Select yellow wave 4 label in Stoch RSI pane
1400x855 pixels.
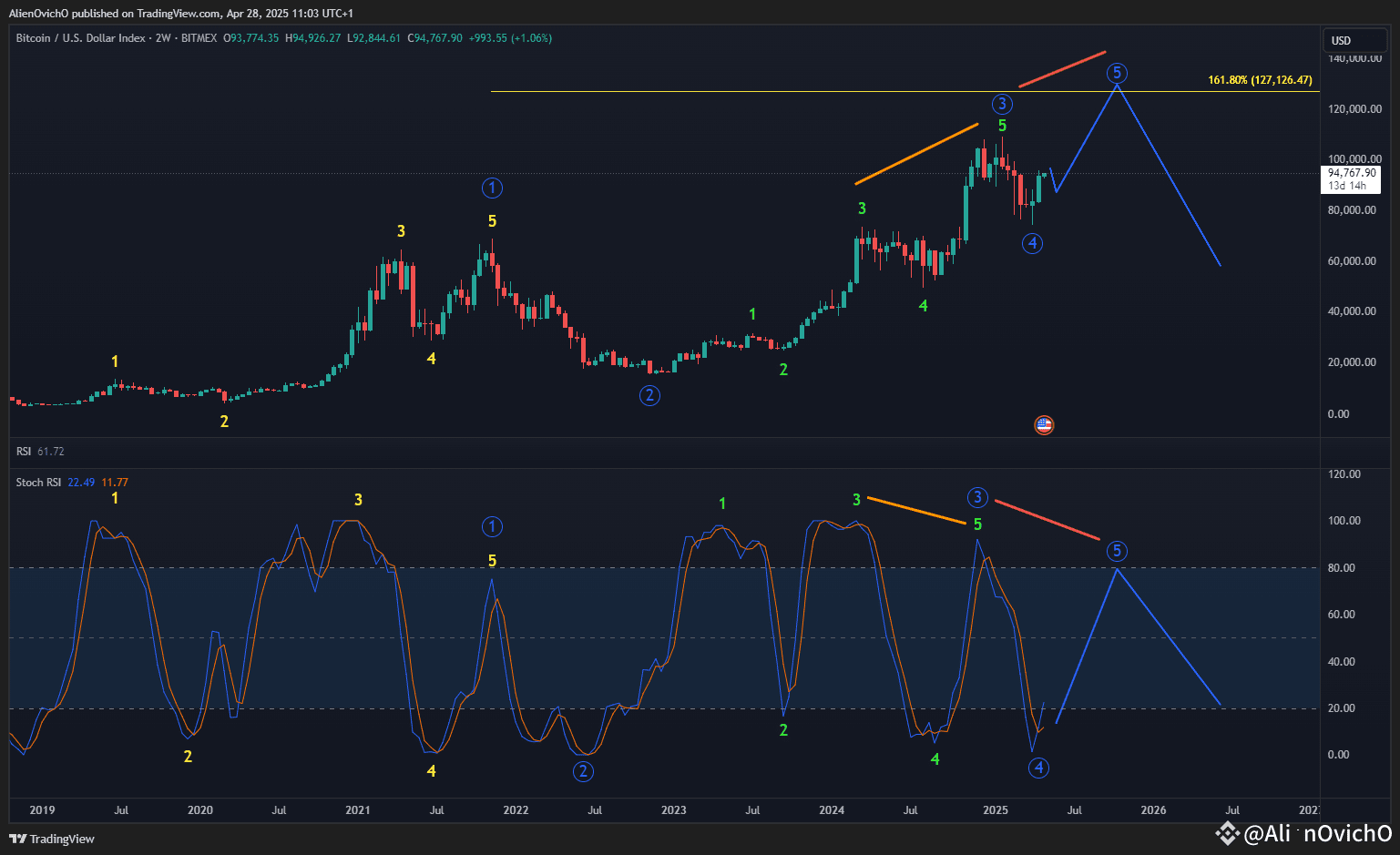(x=431, y=771)
